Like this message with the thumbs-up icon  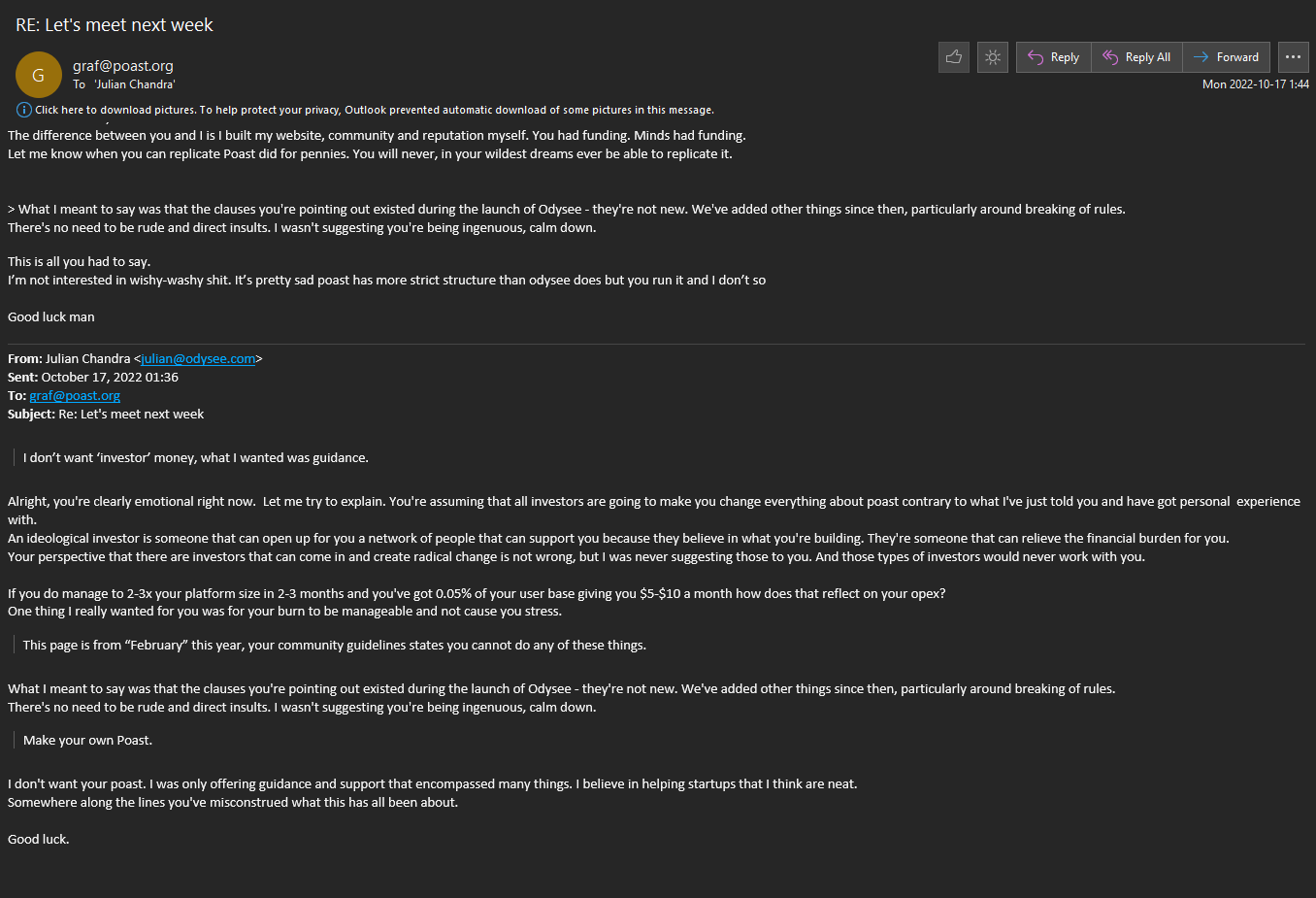tap(954, 57)
